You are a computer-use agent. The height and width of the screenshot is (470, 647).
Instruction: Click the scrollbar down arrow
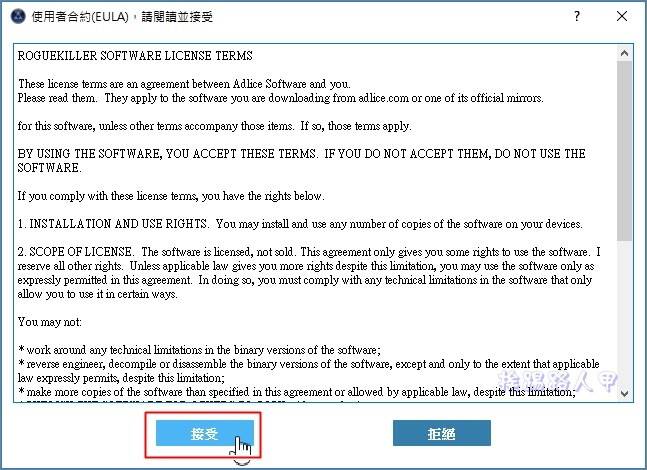coord(625,393)
